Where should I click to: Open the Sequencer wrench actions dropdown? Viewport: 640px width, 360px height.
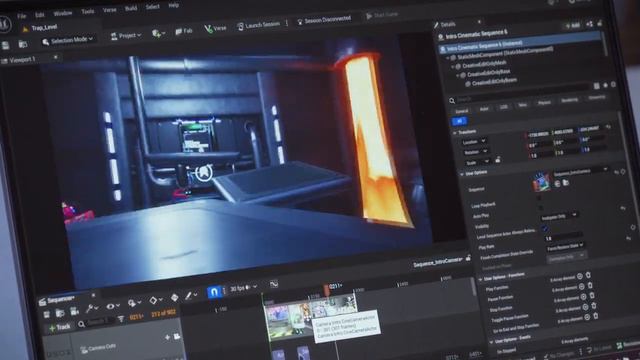(x=91, y=308)
